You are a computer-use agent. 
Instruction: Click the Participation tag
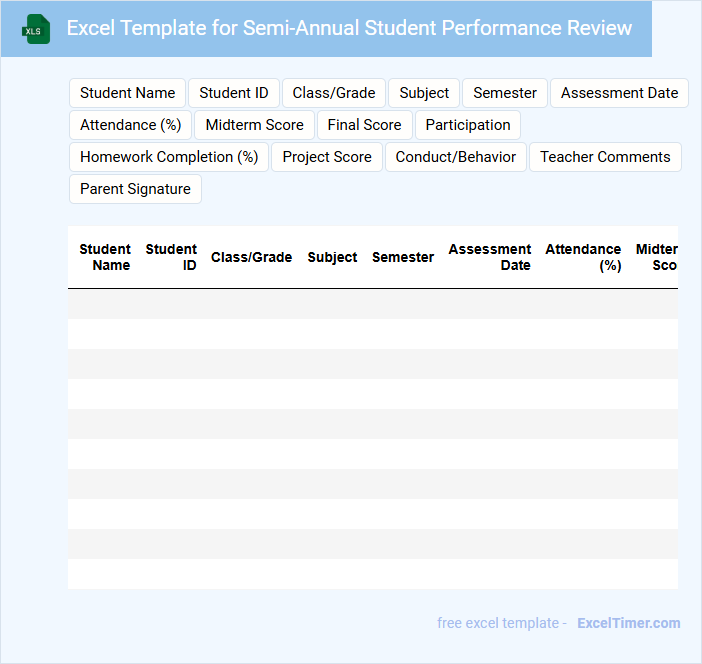[x=468, y=125]
